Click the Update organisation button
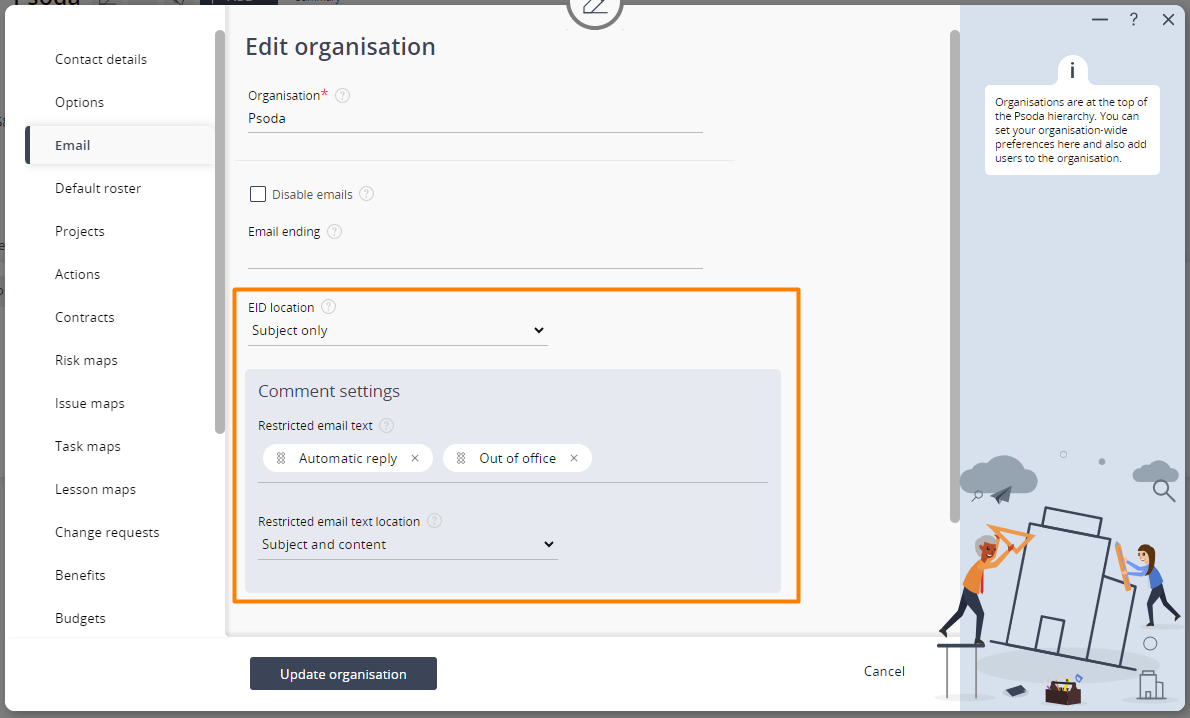Screen dimensions: 1190x718 click(x=343, y=674)
